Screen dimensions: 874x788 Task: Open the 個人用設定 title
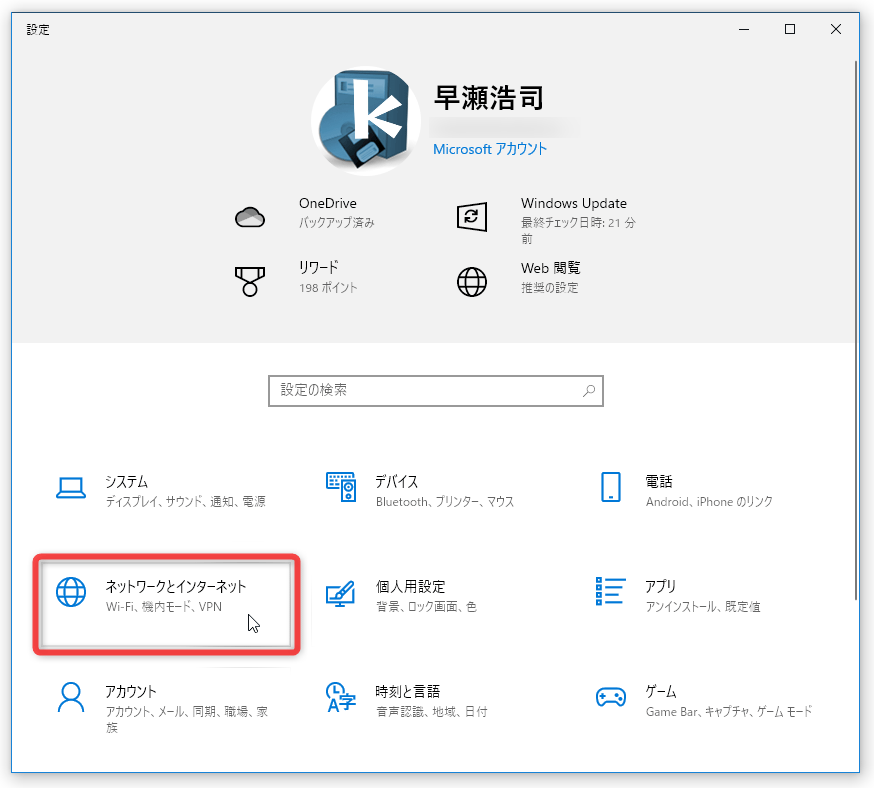[x=410, y=586]
